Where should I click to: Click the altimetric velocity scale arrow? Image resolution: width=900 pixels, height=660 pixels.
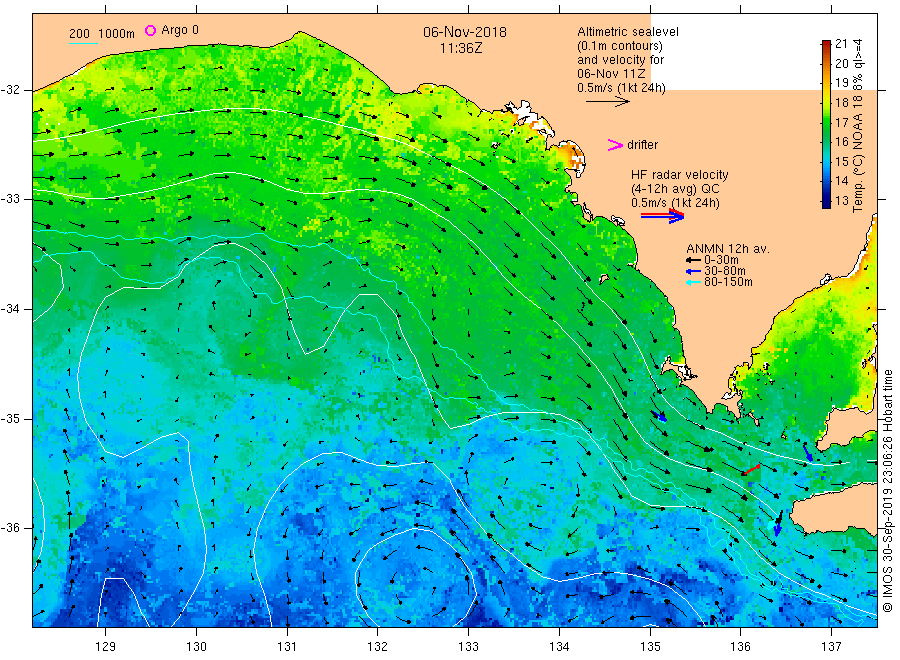[607, 102]
